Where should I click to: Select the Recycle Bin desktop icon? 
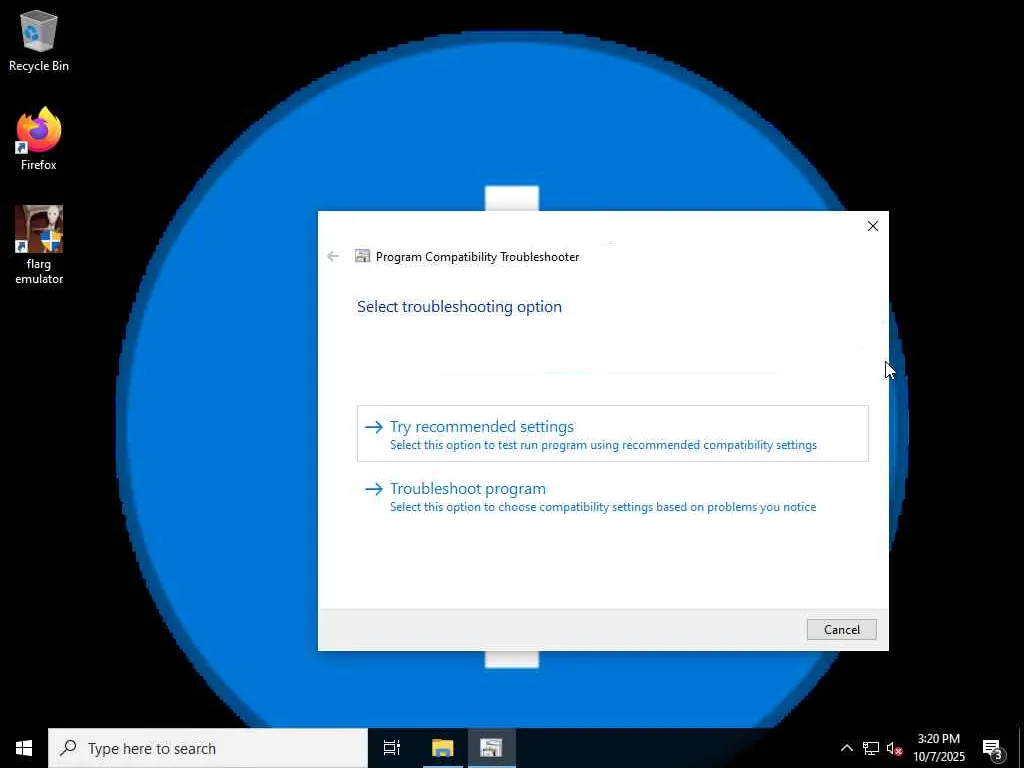39,40
